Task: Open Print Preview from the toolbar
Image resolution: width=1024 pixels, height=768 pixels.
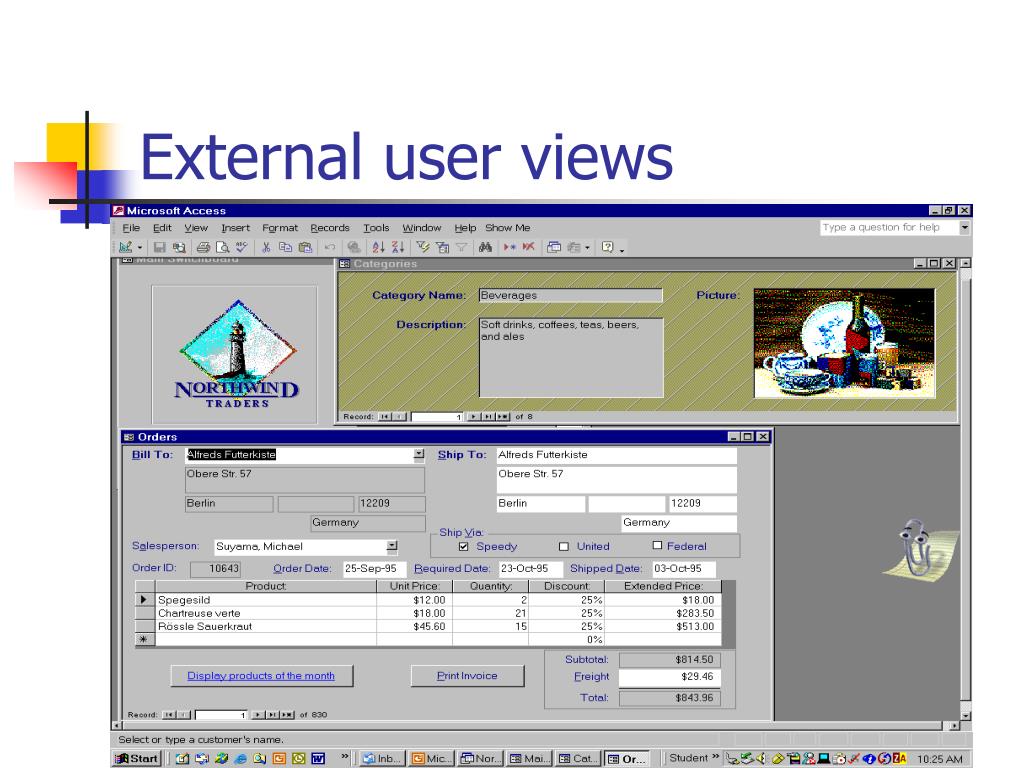Action: pyautogui.click(x=223, y=248)
